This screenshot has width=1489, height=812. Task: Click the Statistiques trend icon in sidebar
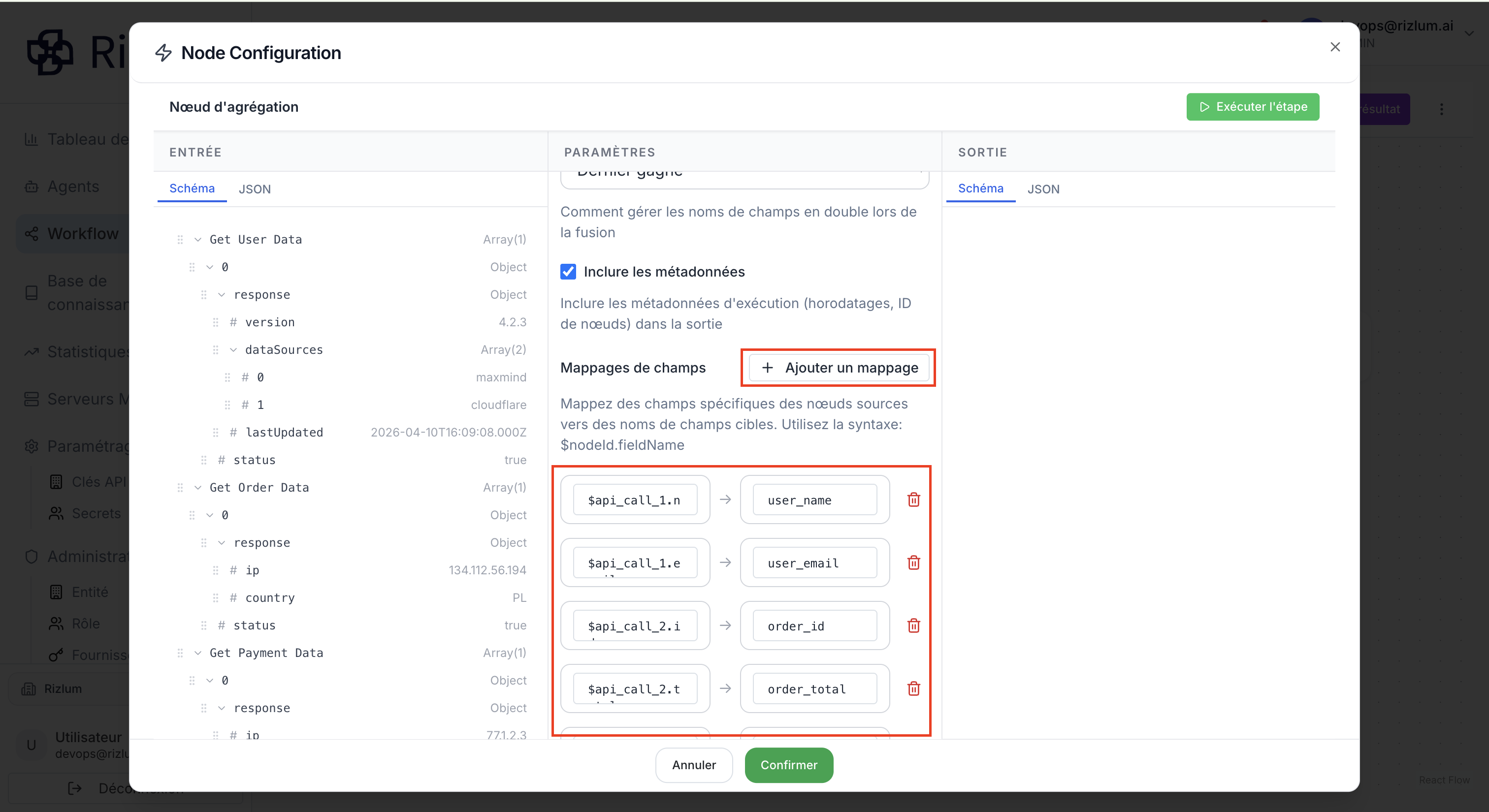click(x=31, y=352)
